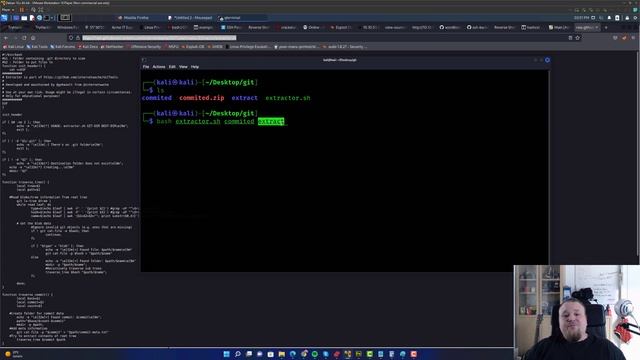Screen dimensions: 640x360
Task: Open the View menu in terminal window
Action: click(x=183, y=67)
